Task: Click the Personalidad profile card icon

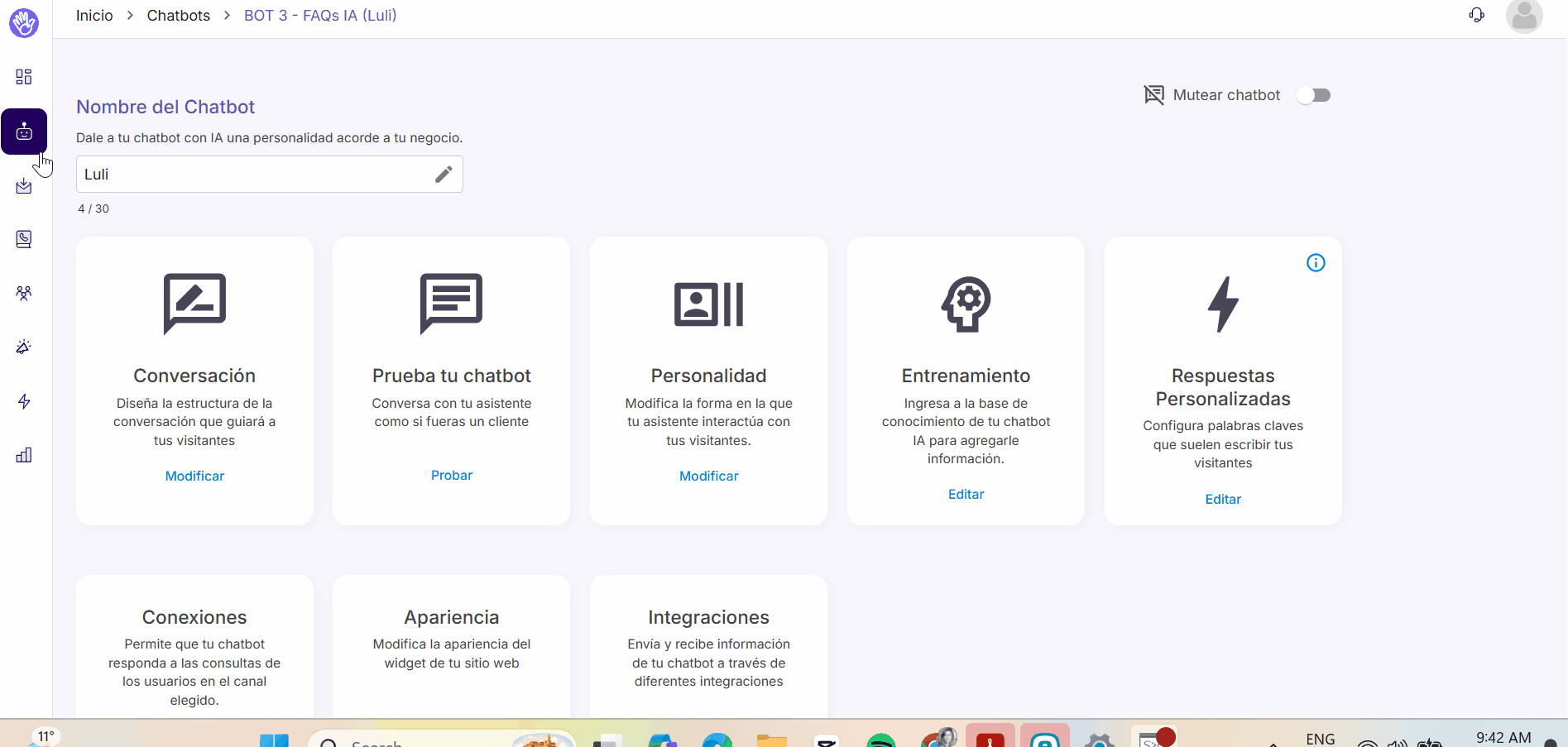Action: click(x=709, y=304)
